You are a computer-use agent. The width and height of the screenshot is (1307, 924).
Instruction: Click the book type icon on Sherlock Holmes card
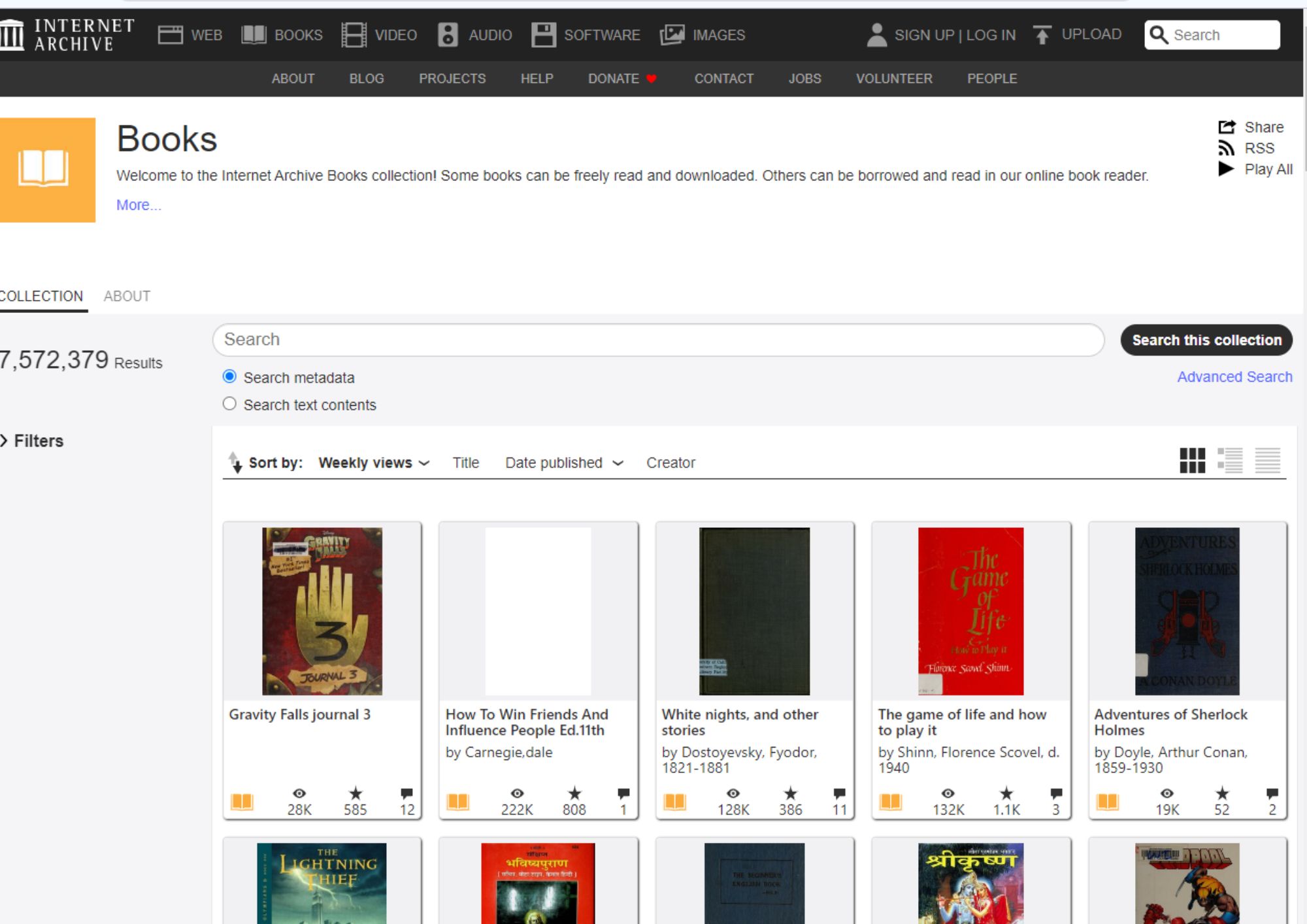tap(1107, 801)
